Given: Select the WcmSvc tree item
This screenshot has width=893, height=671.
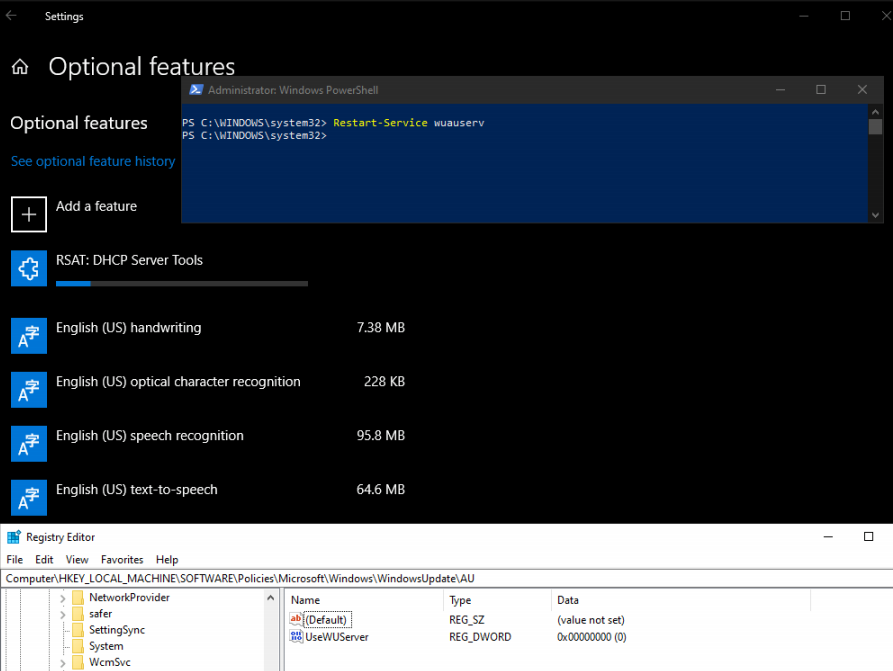Looking at the screenshot, I should 109,662.
